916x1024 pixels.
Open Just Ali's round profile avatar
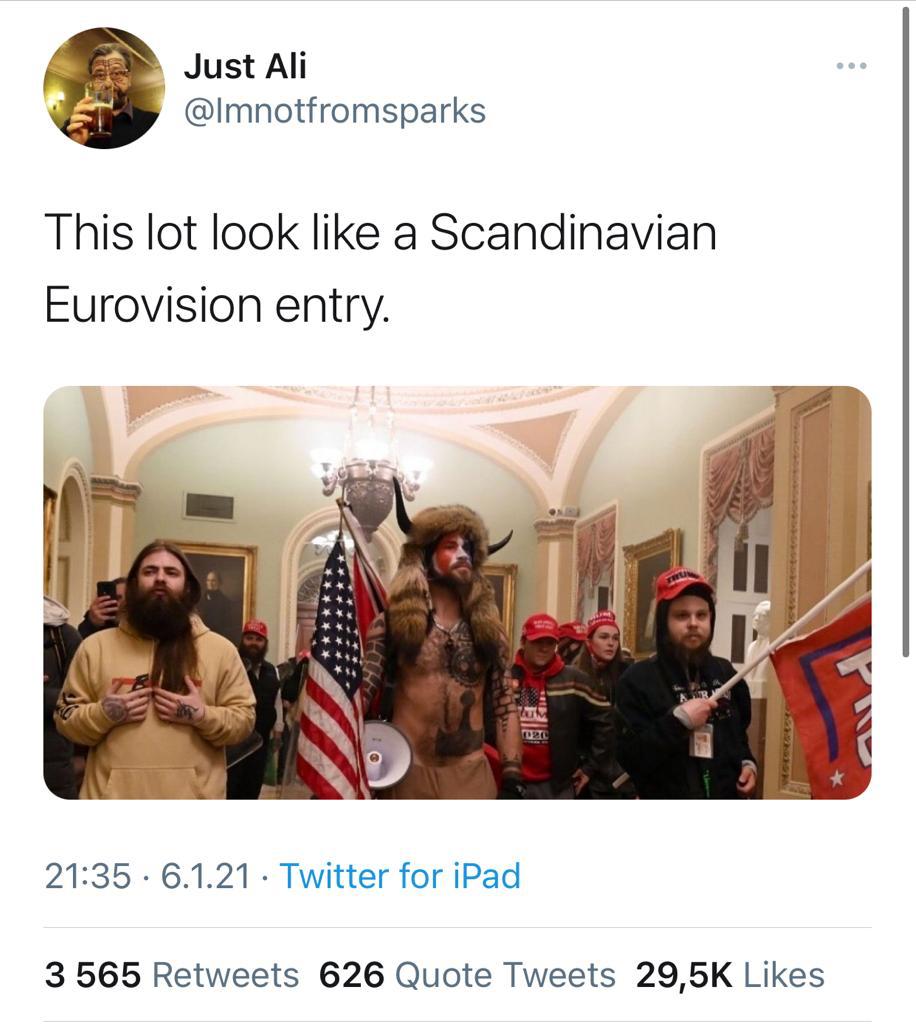click(x=104, y=88)
